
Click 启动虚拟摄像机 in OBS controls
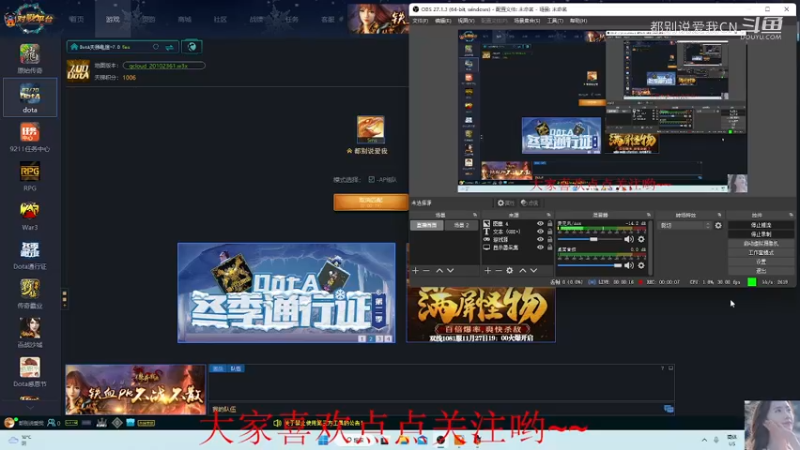[761, 243]
